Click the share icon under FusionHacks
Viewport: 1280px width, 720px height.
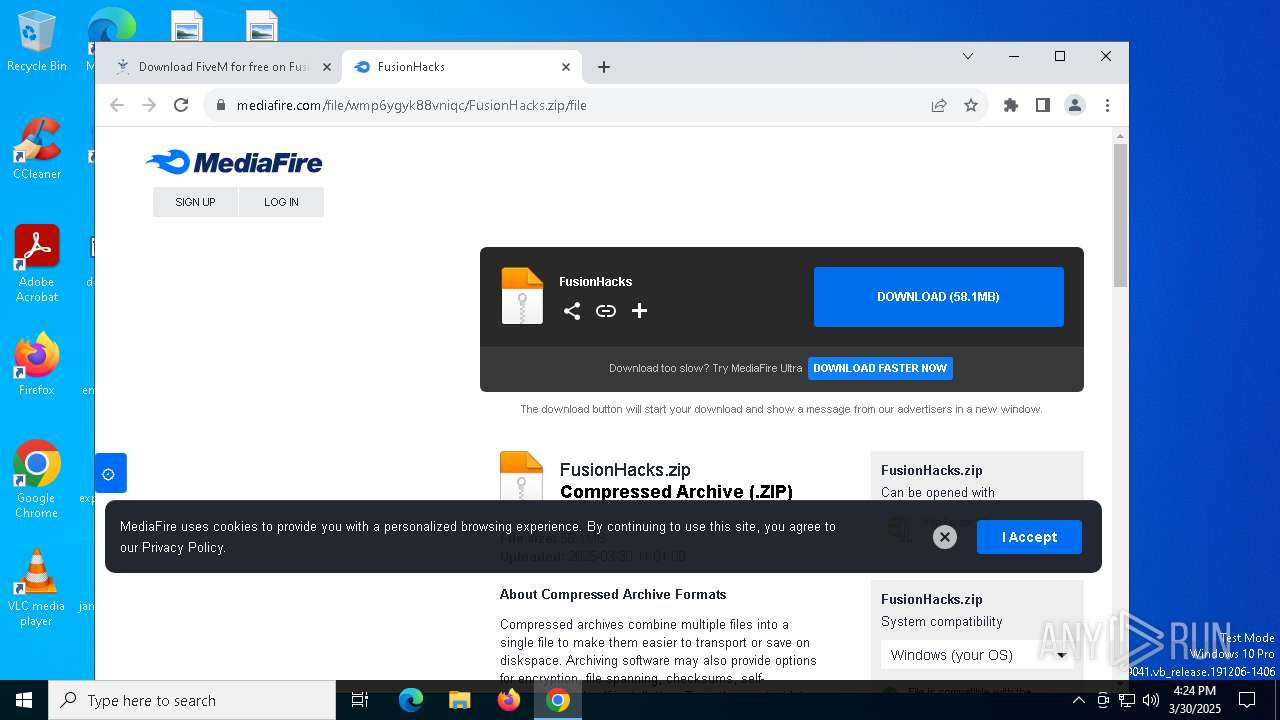click(x=572, y=311)
